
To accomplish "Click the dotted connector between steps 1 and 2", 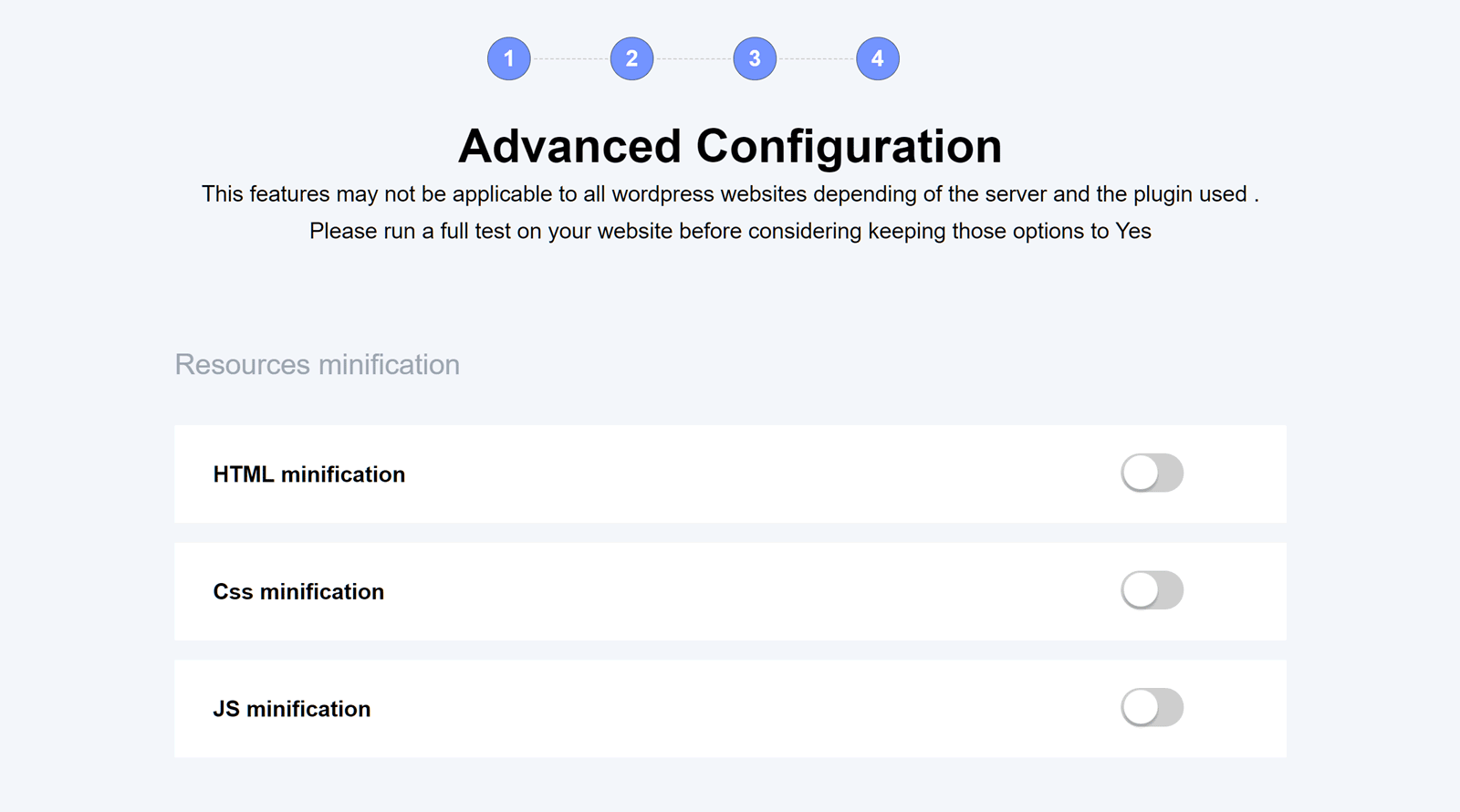I will (570, 58).
